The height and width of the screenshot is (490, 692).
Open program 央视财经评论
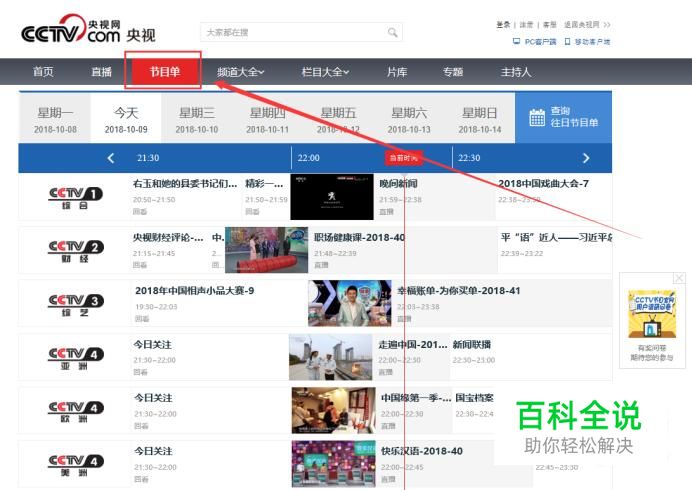[169, 237]
